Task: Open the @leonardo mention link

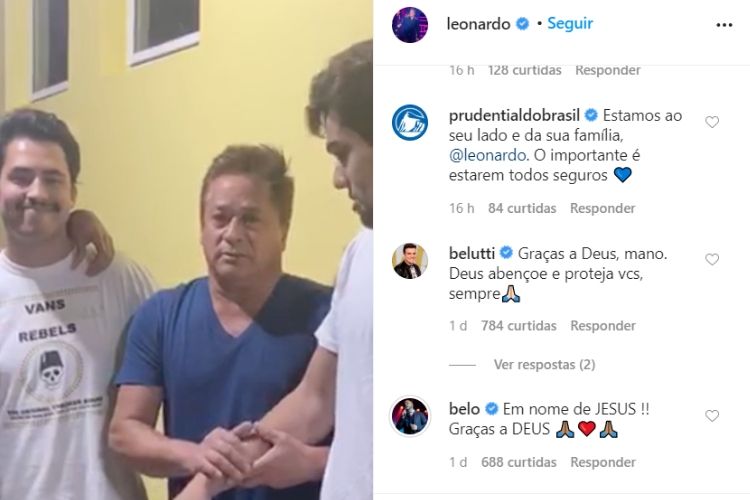Action: click(487, 155)
